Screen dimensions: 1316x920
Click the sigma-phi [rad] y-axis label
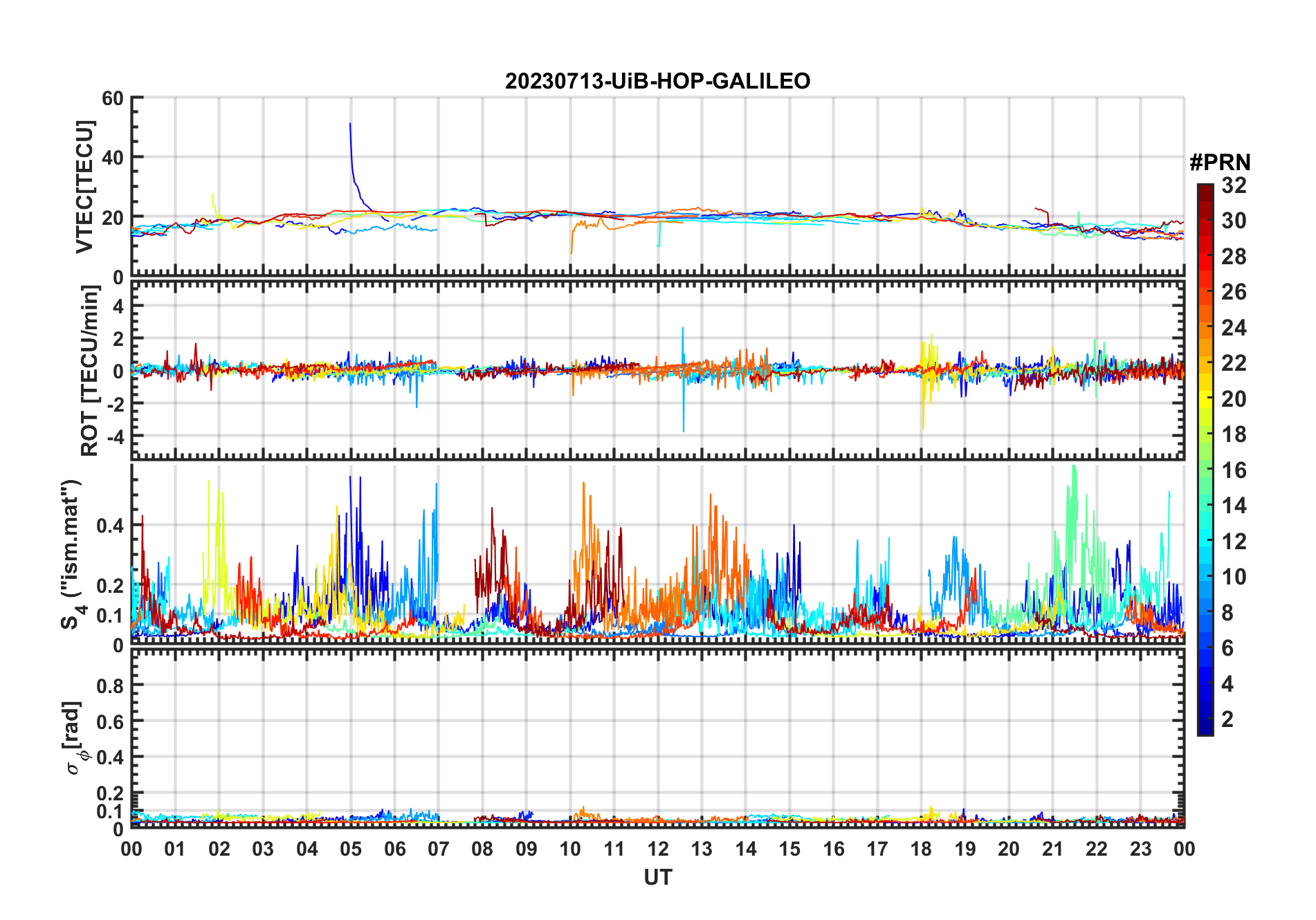click(75, 738)
